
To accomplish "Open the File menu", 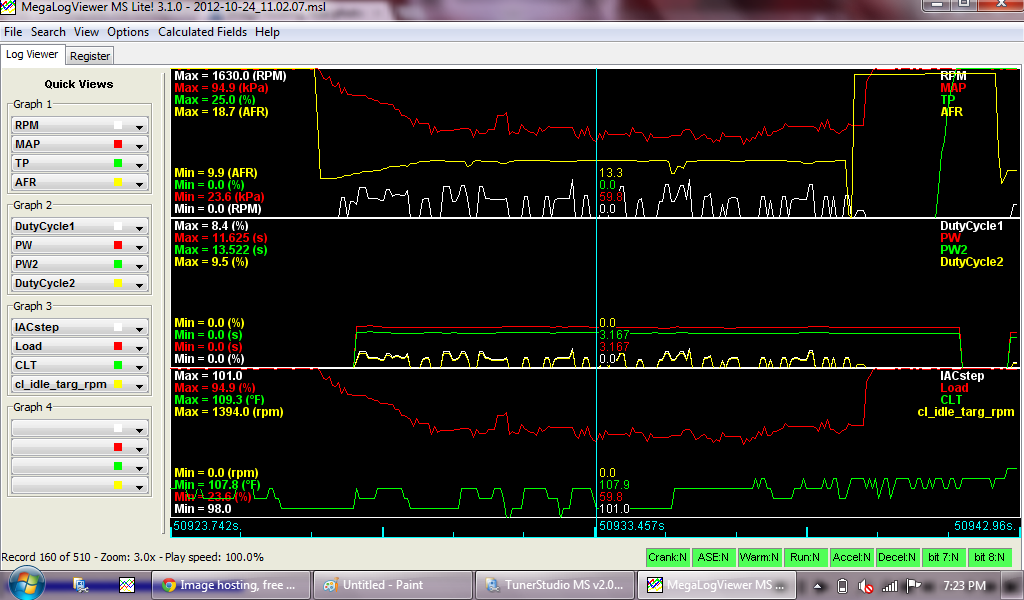I will [x=13, y=32].
